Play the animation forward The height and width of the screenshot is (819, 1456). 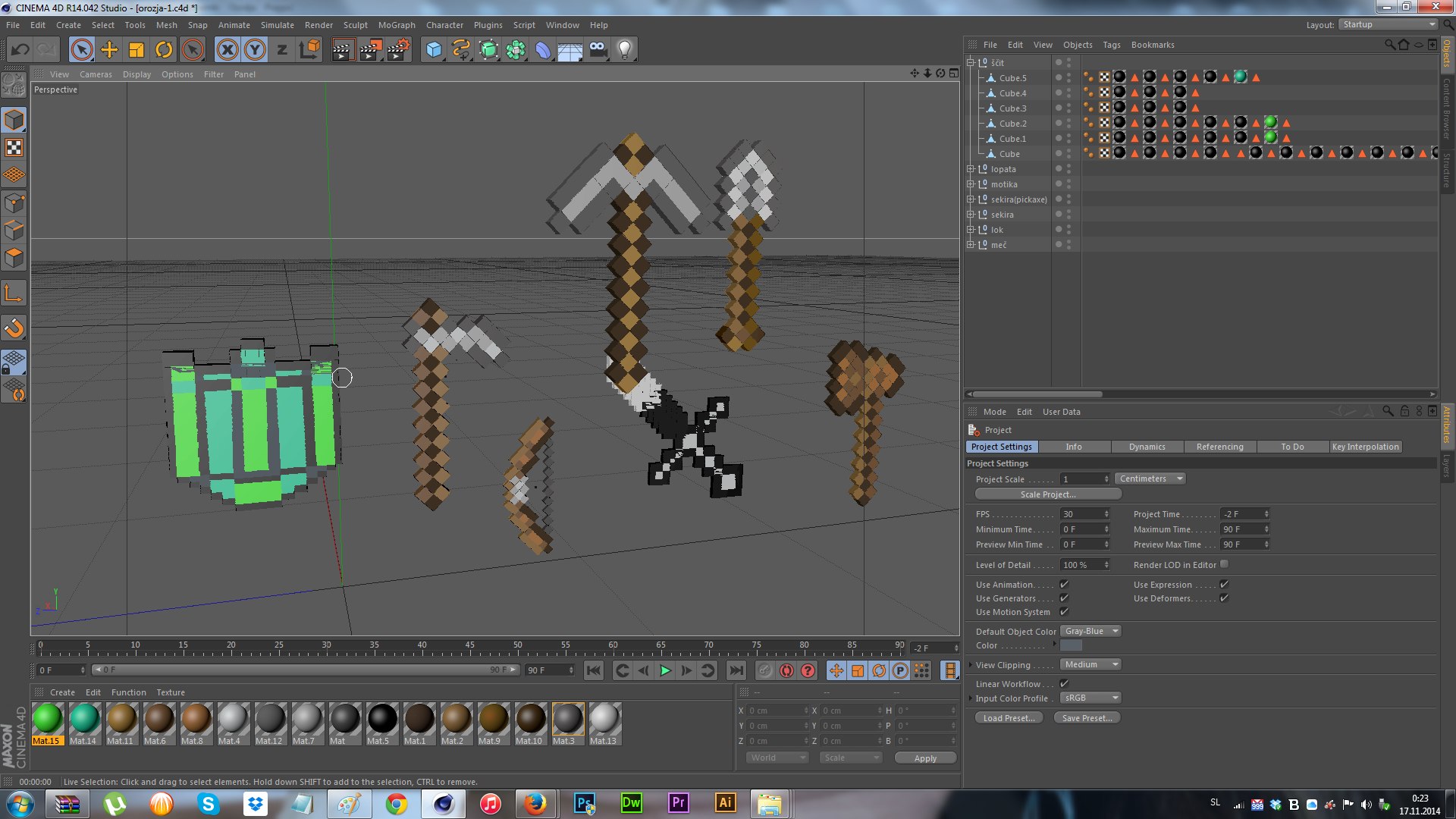(x=665, y=670)
